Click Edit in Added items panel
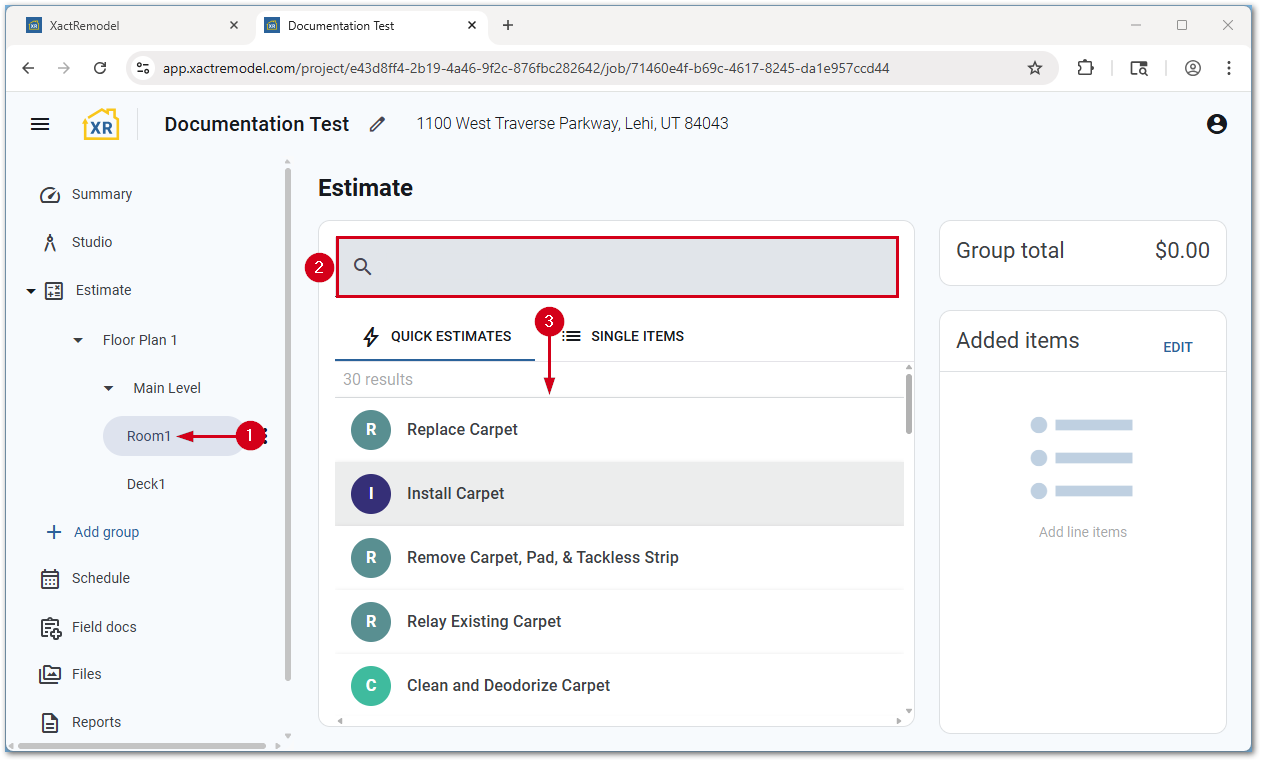The width and height of the screenshot is (1261, 761). (x=1177, y=347)
